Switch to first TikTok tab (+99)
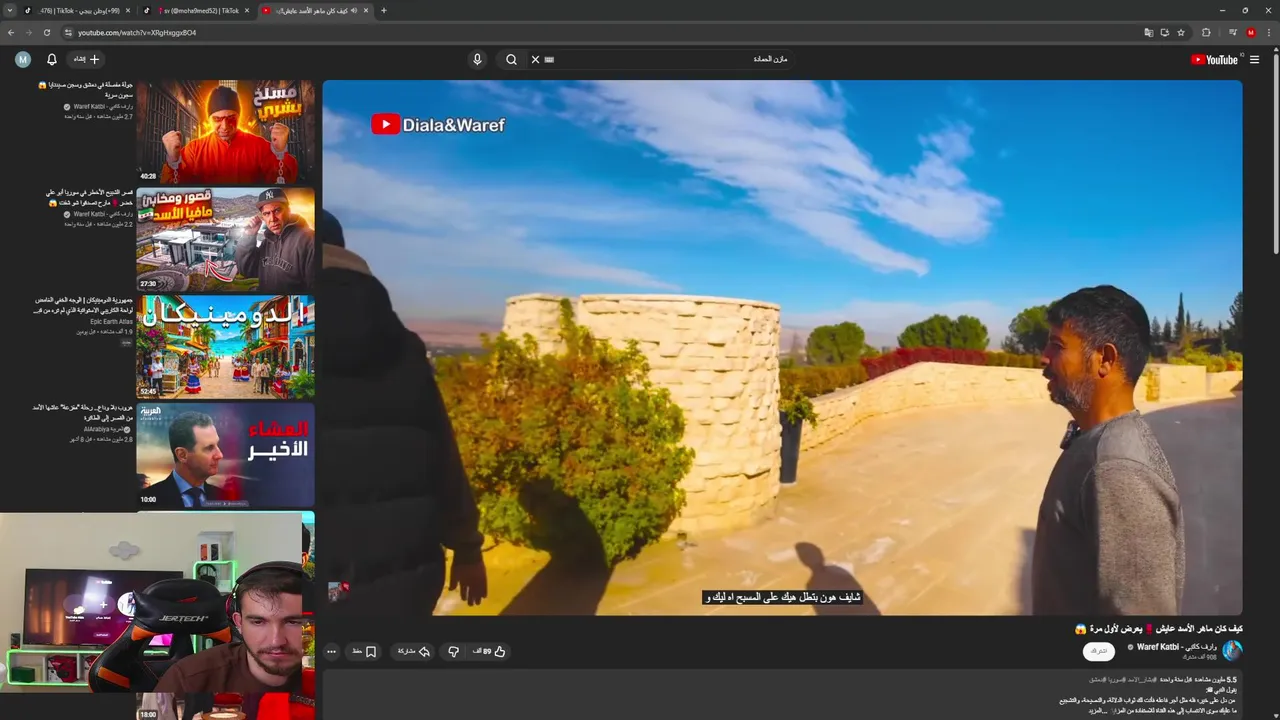 point(75,10)
